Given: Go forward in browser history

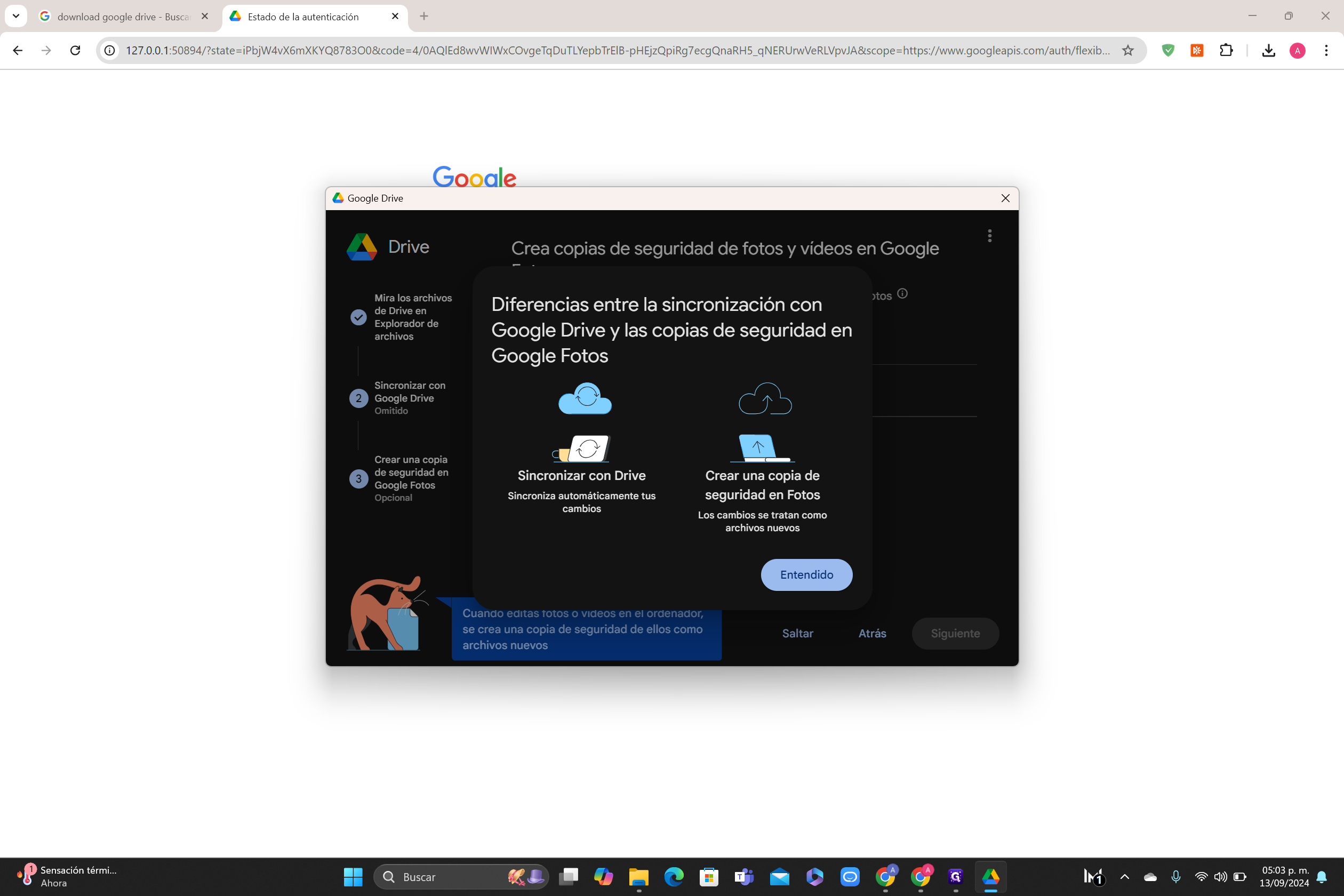Looking at the screenshot, I should 46,50.
